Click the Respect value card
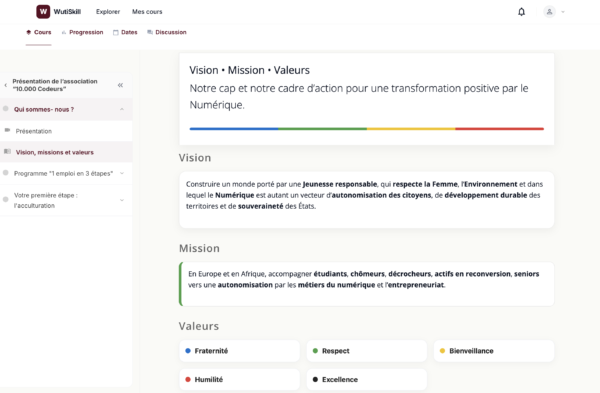 [367, 351]
